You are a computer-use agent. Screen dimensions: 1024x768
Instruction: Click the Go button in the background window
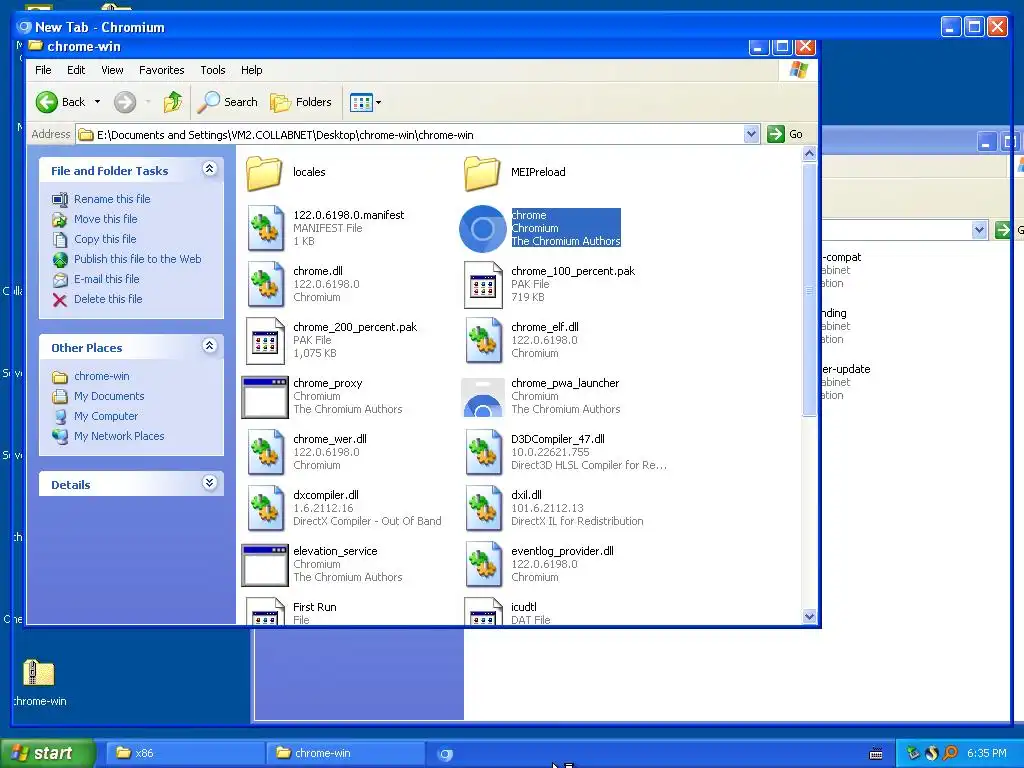(x=1009, y=230)
